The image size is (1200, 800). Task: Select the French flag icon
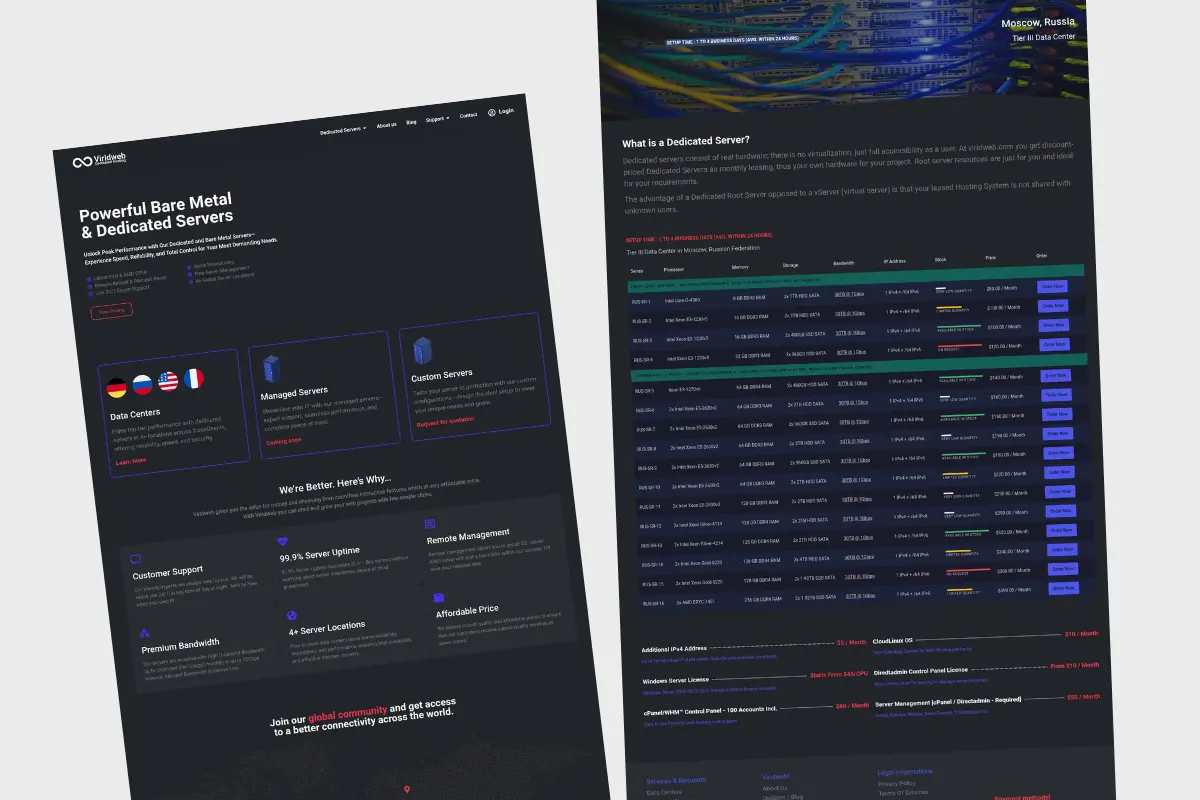(x=193, y=378)
